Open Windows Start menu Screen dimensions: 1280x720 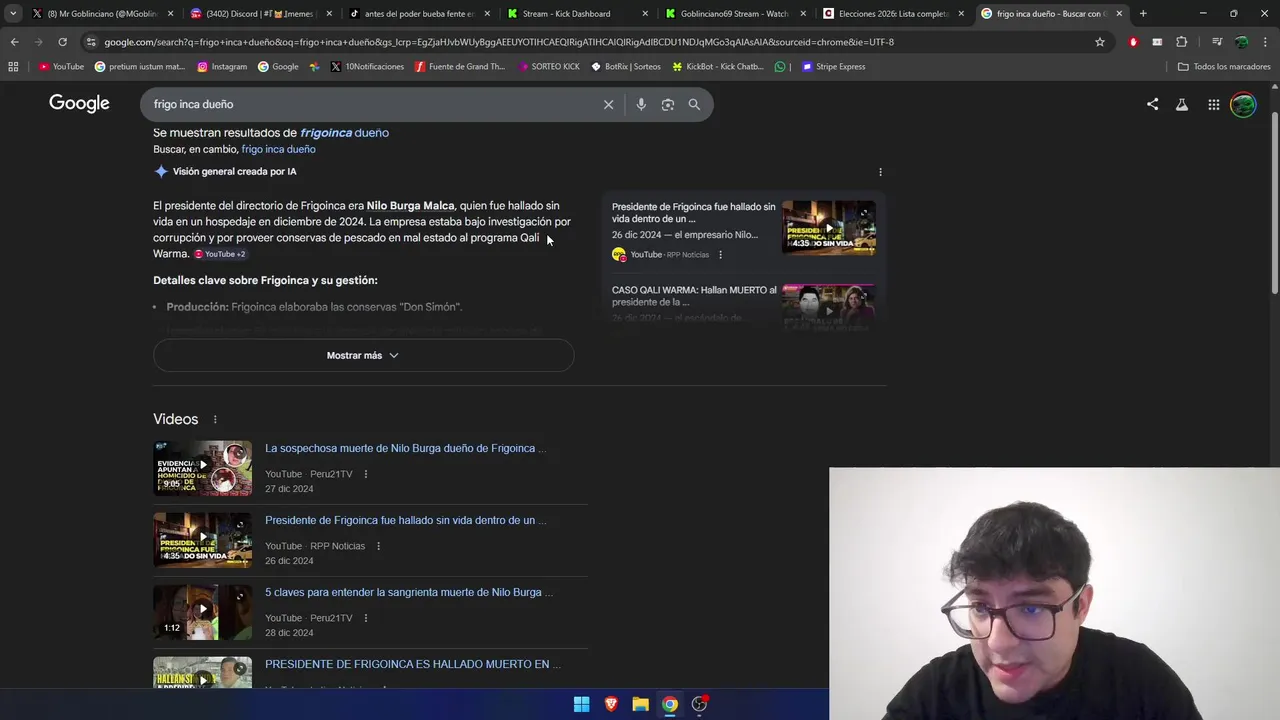581,704
